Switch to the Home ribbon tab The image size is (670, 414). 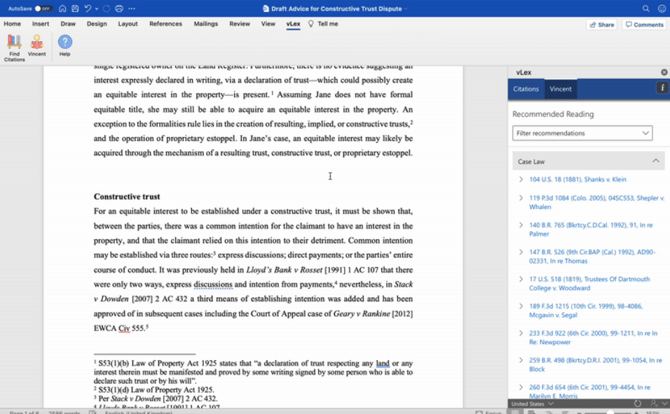click(x=12, y=24)
